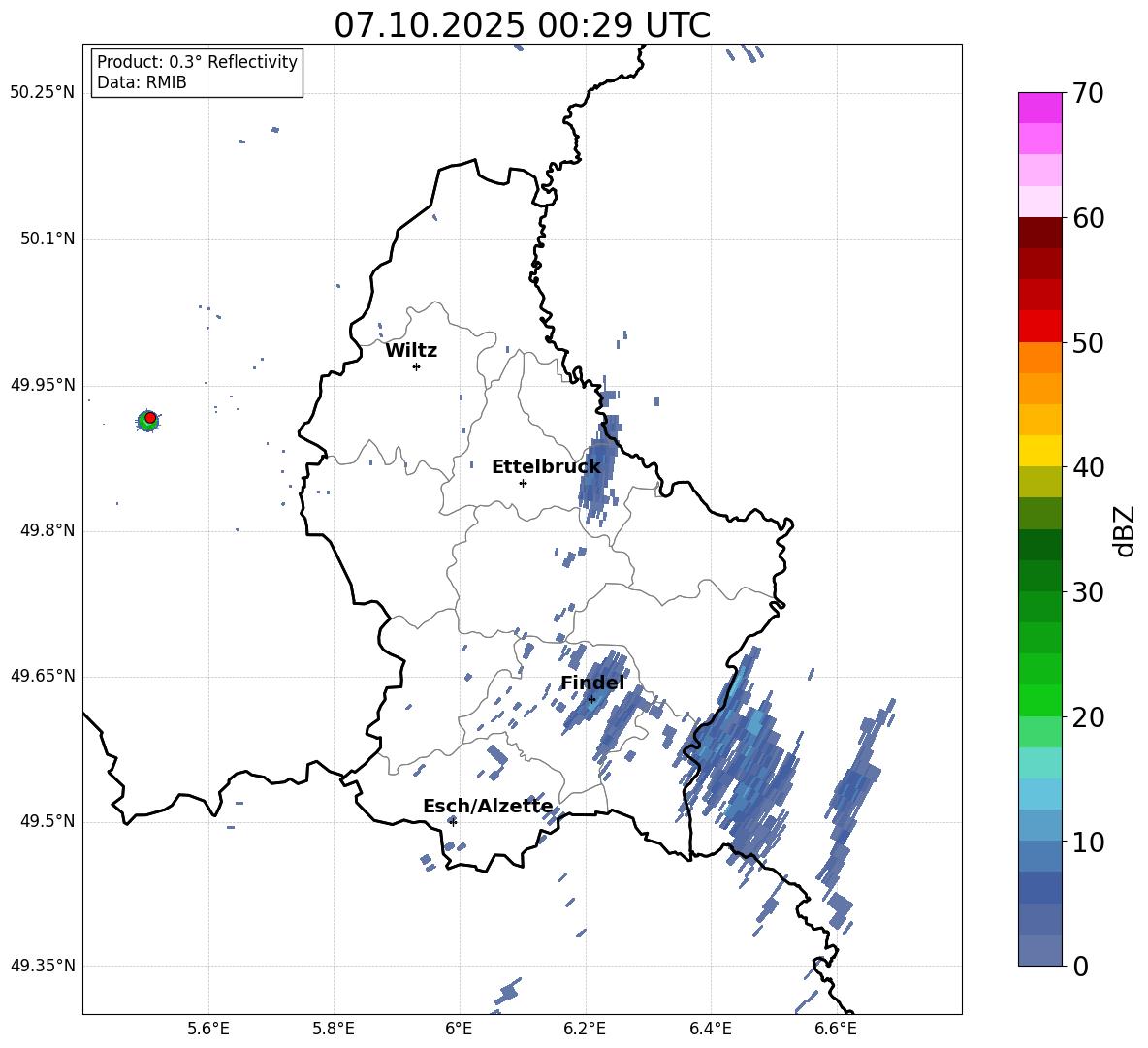Click the bright green swatch just above 20
This screenshot has width=1148, height=1048.
(x=1039, y=700)
